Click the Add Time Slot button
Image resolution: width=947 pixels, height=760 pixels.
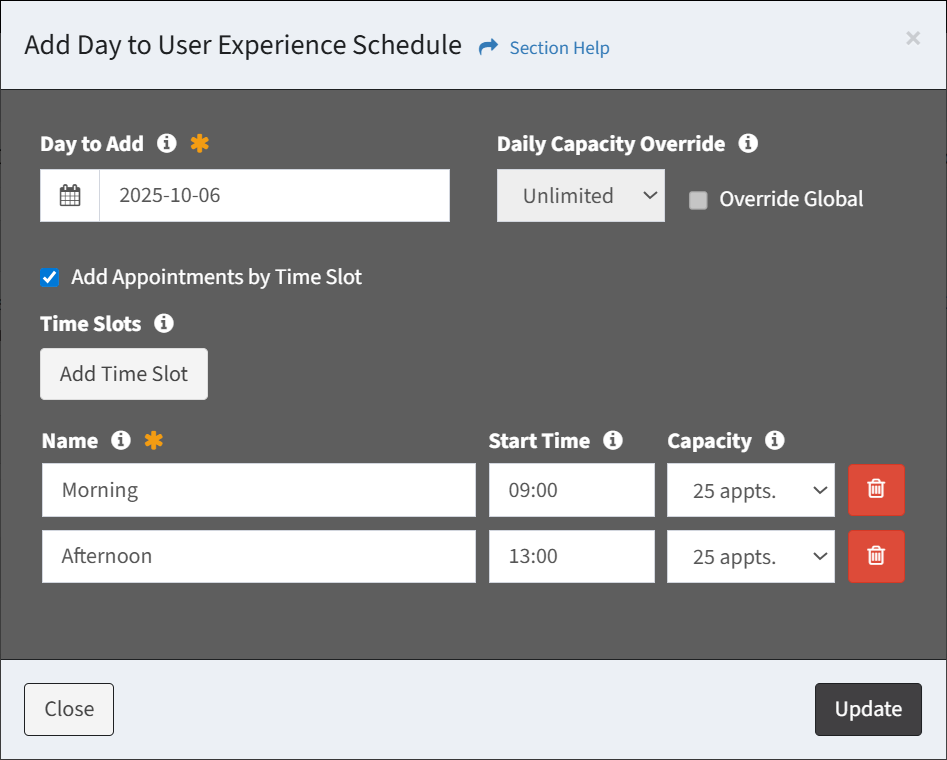124,374
